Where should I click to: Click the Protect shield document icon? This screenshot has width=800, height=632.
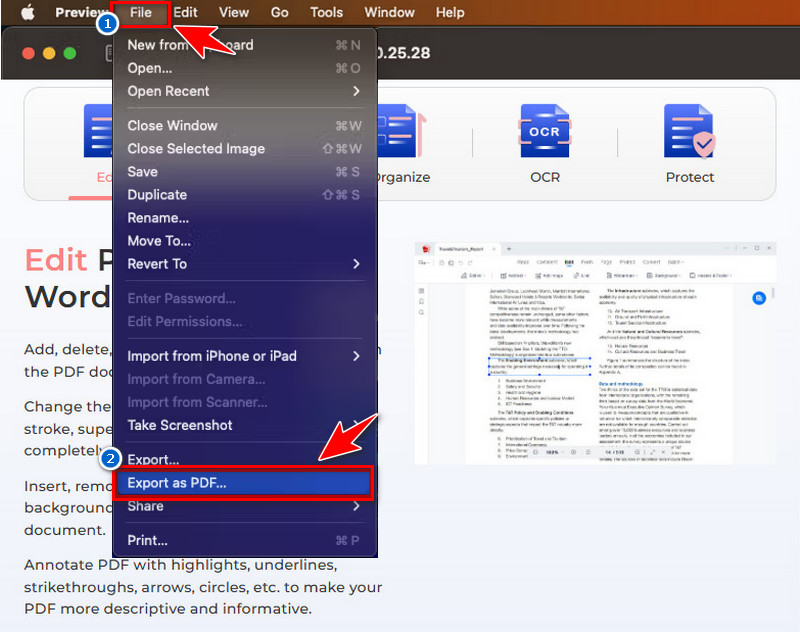(x=689, y=131)
